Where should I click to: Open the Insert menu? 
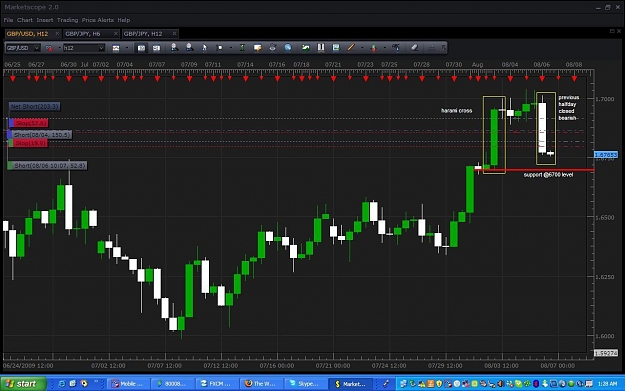click(x=45, y=20)
